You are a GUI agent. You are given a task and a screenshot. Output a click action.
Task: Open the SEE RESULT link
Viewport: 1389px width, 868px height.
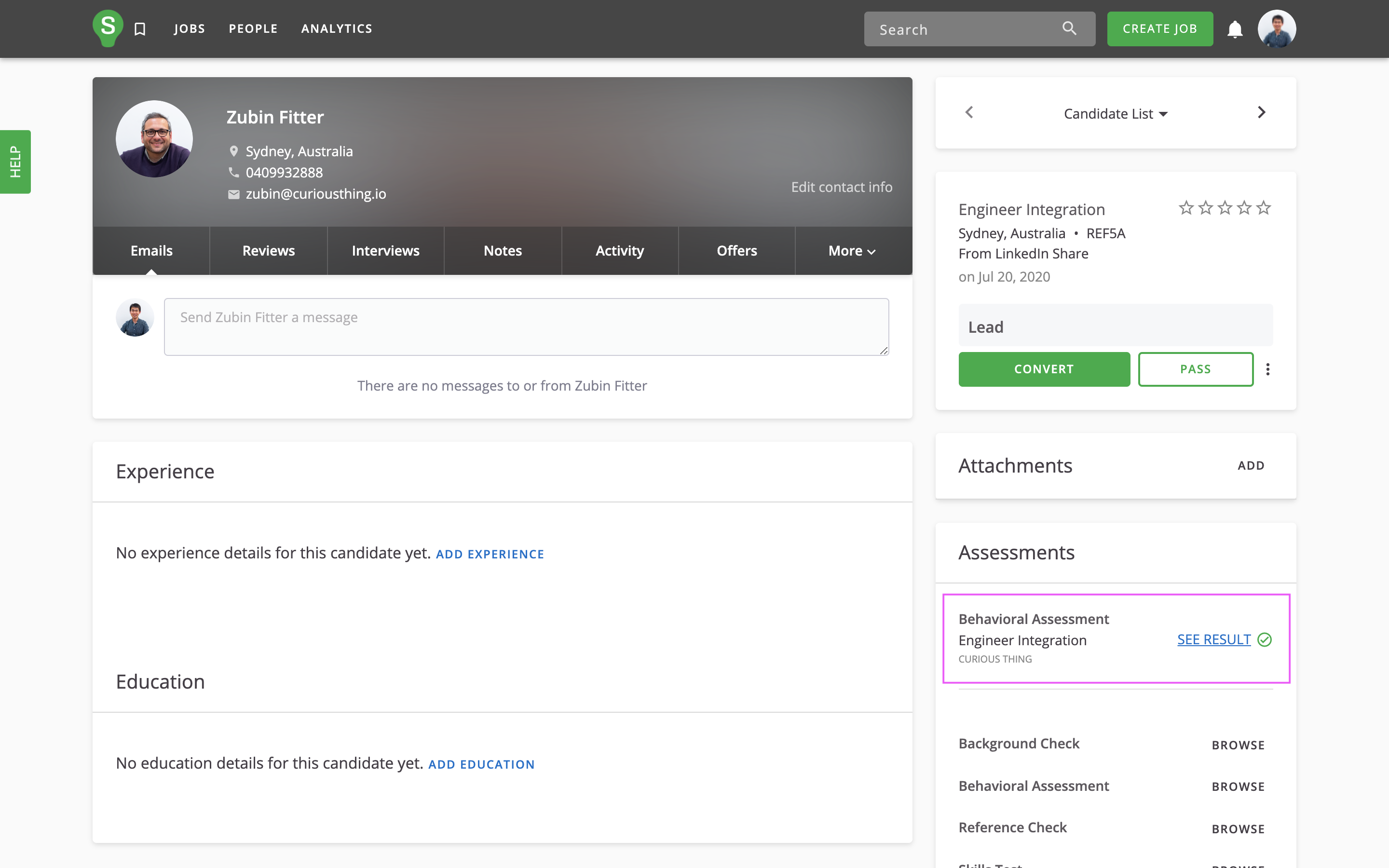pyautogui.click(x=1213, y=639)
